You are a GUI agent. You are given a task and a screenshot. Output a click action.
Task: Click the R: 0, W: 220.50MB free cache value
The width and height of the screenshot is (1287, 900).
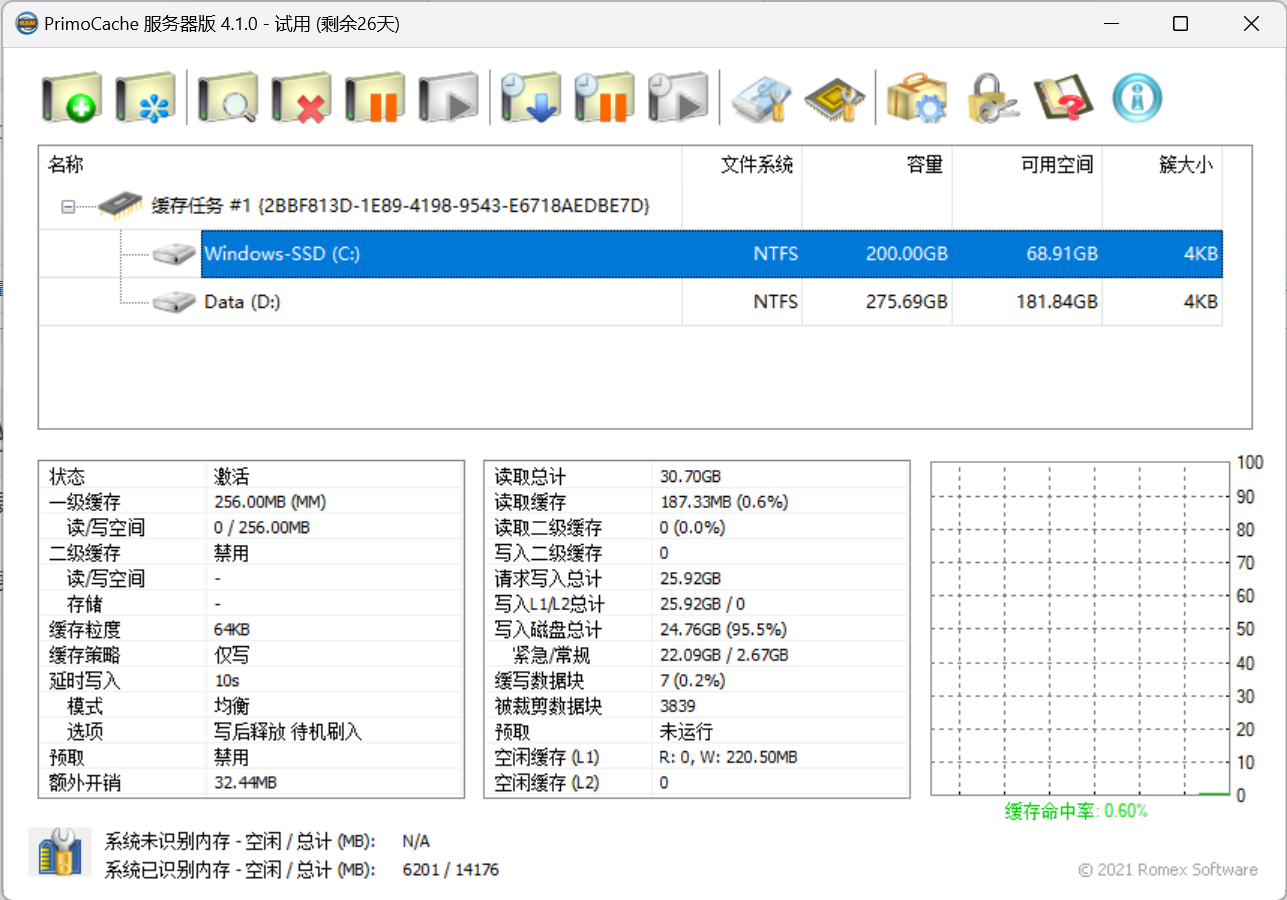coord(728,757)
